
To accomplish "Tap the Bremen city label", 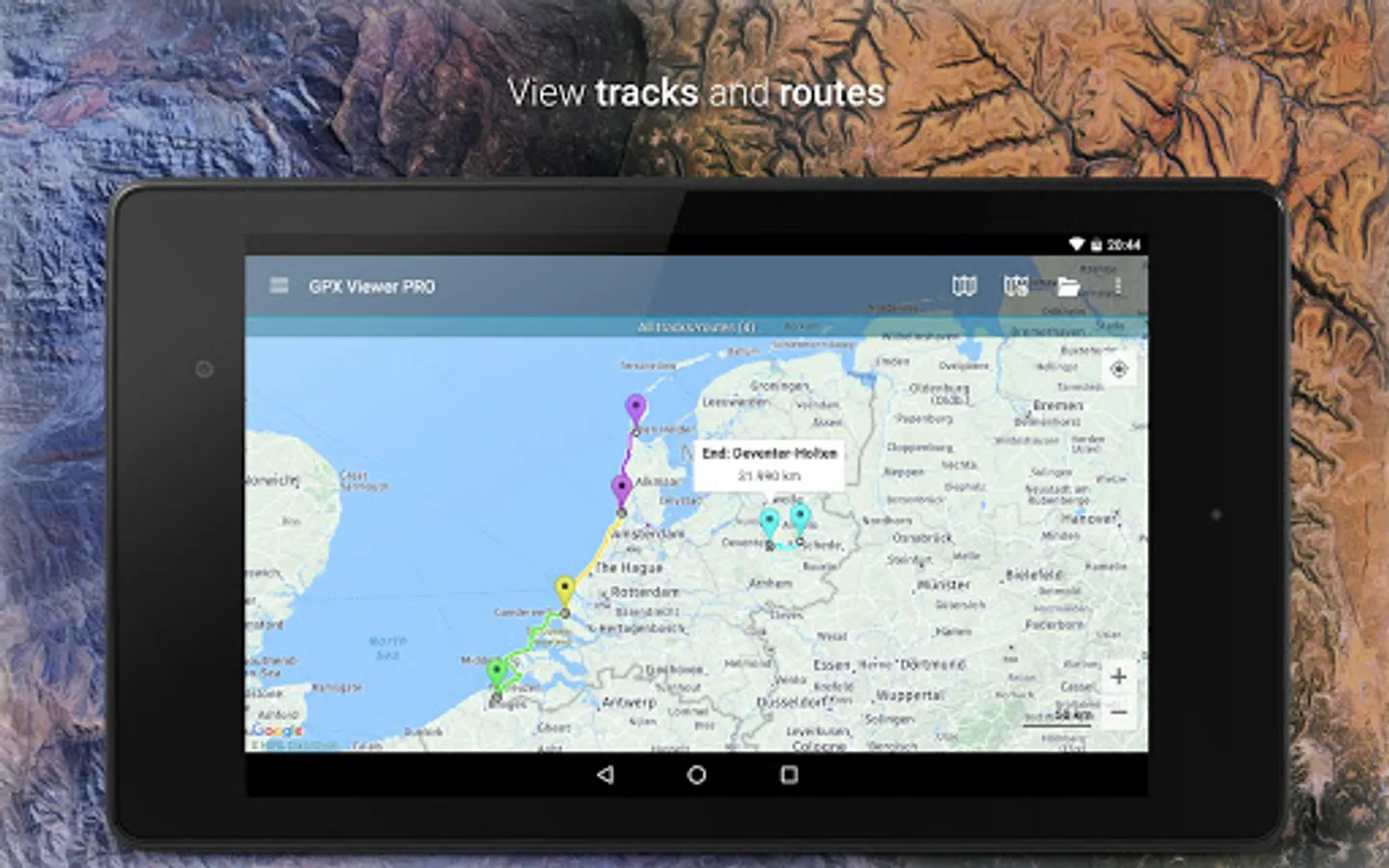I will coord(1057,406).
